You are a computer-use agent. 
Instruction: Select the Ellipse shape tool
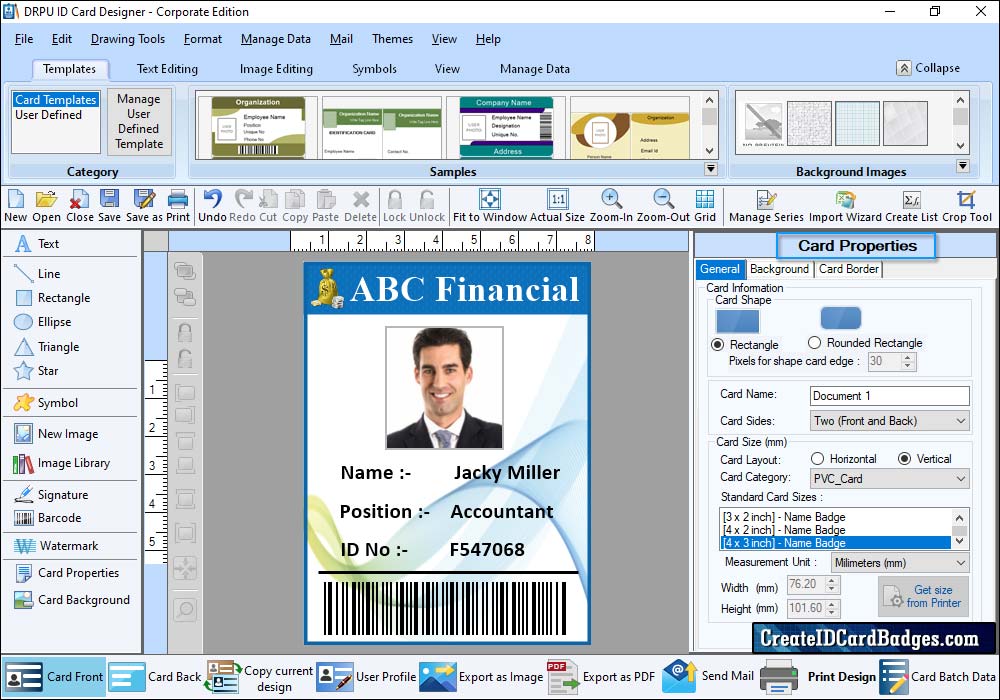point(43,322)
